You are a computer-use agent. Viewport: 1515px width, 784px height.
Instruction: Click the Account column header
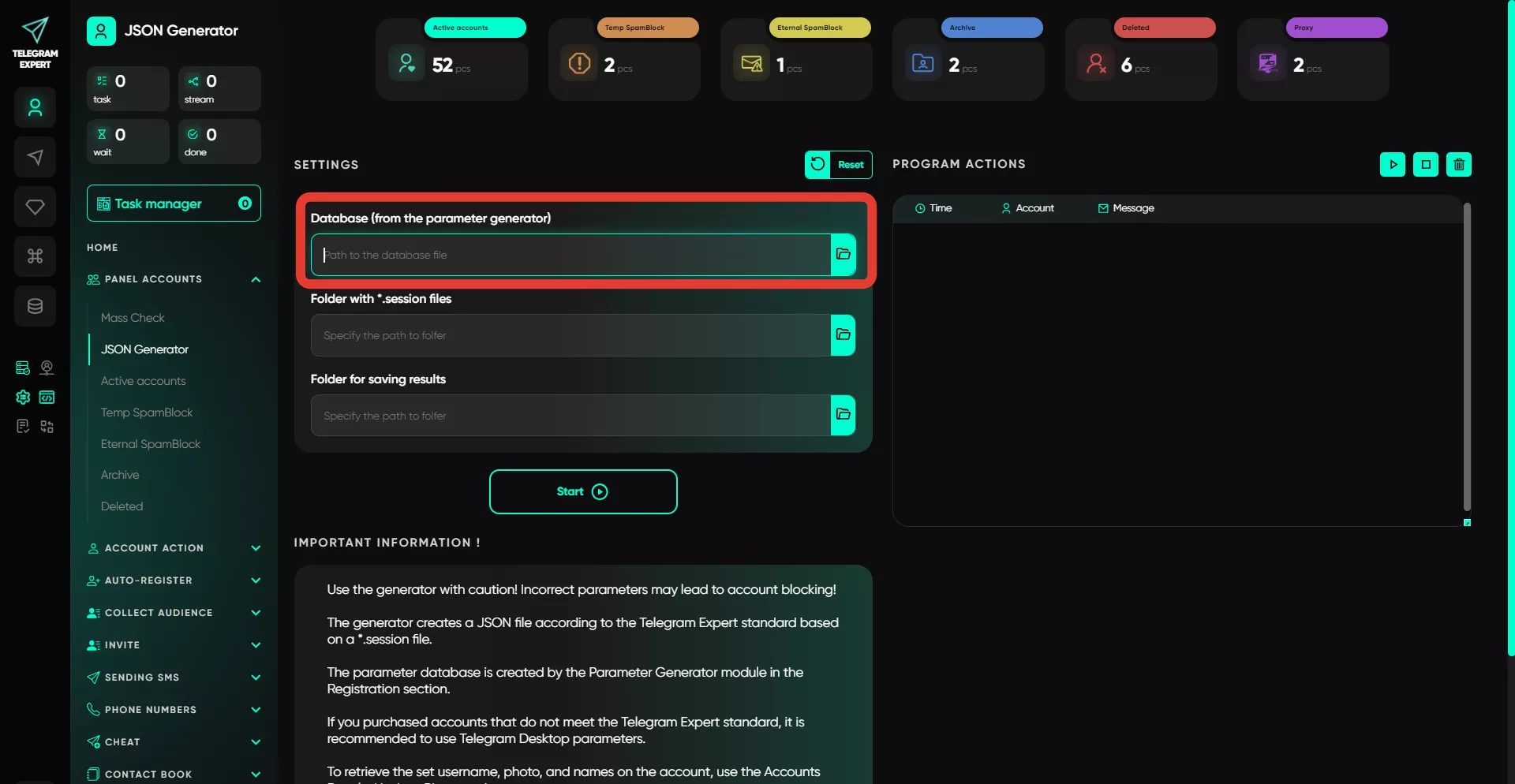[1028, 208]
